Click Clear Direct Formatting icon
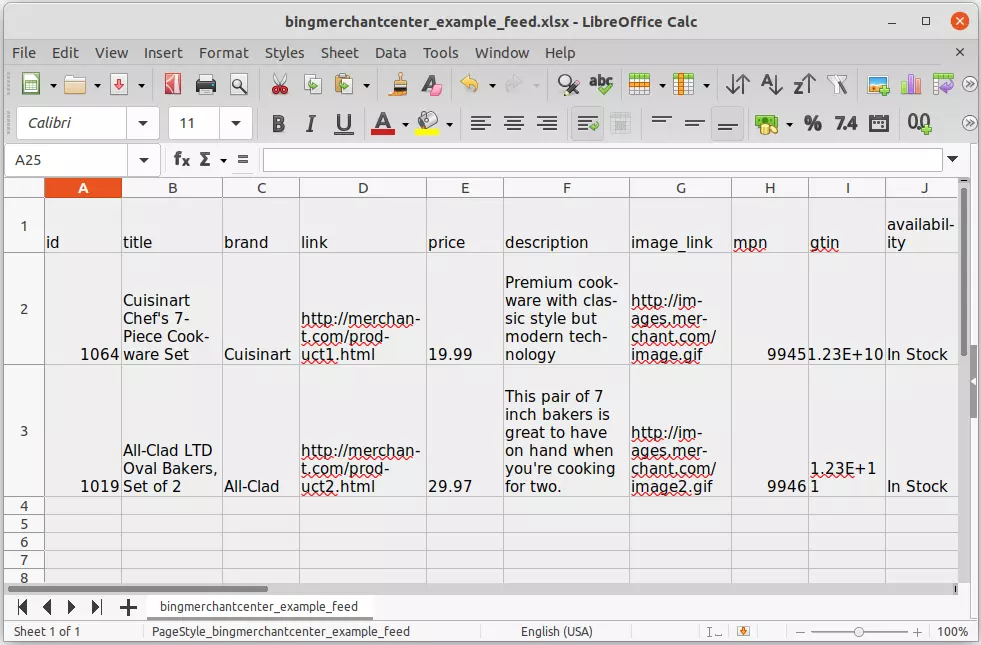 click(431, 84)
